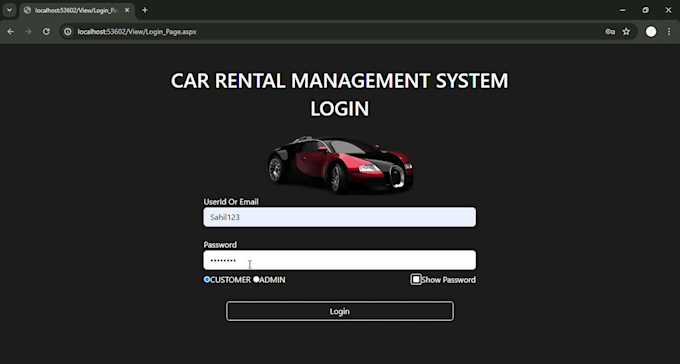Click the 'UserId Or Email' label
This screenshot has height=364, width=680.
click(x=231, y=202)
